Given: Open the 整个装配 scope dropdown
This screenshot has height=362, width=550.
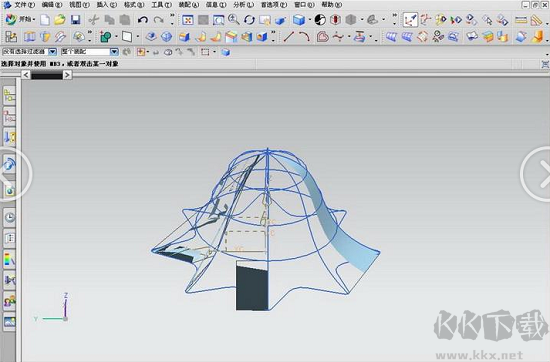Looking at the screenshot, I should click(90, 52).
